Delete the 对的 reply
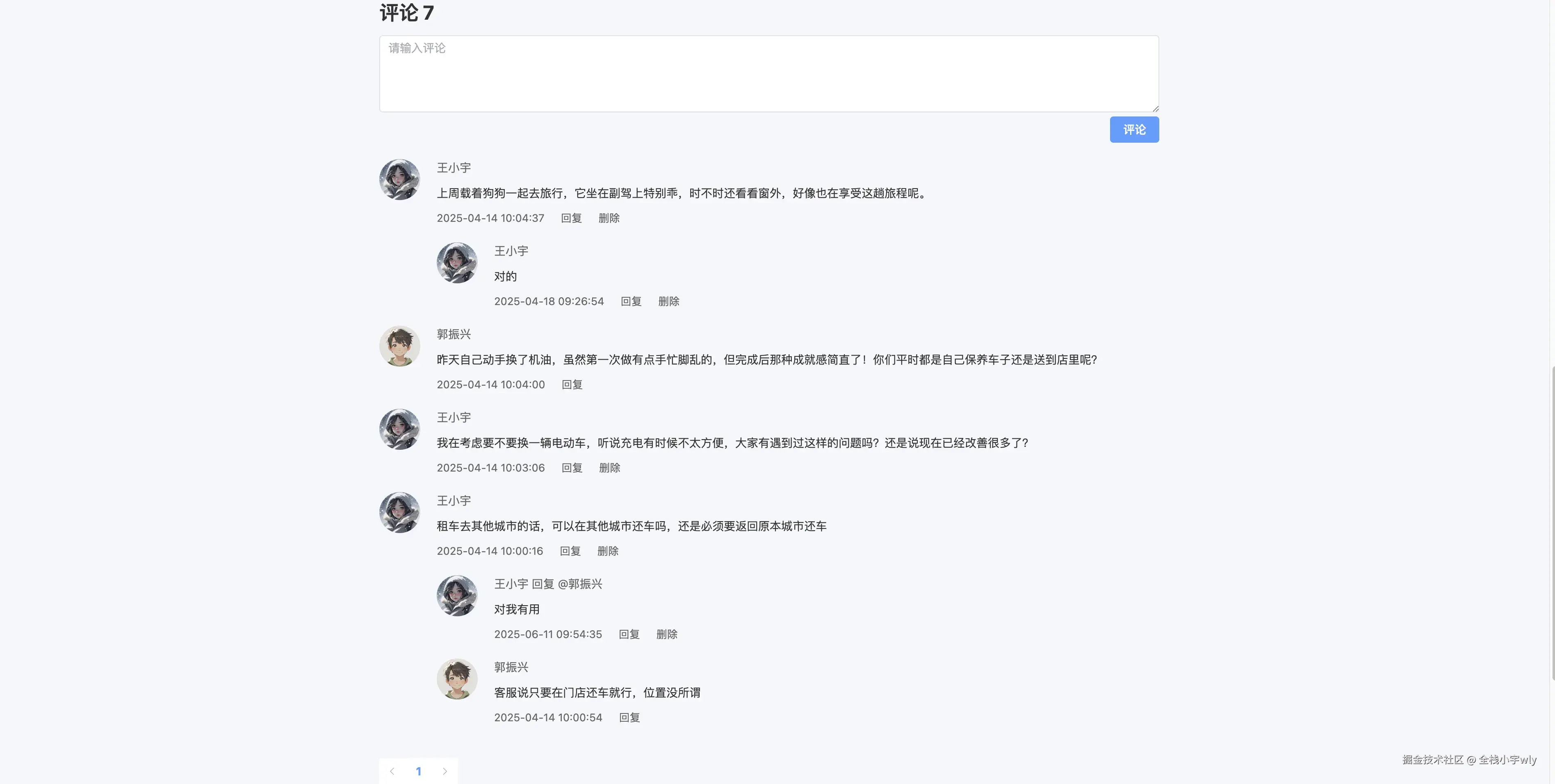Image resolution: width=1555 pixels, height=784 pixels. [x=668, y=302]
